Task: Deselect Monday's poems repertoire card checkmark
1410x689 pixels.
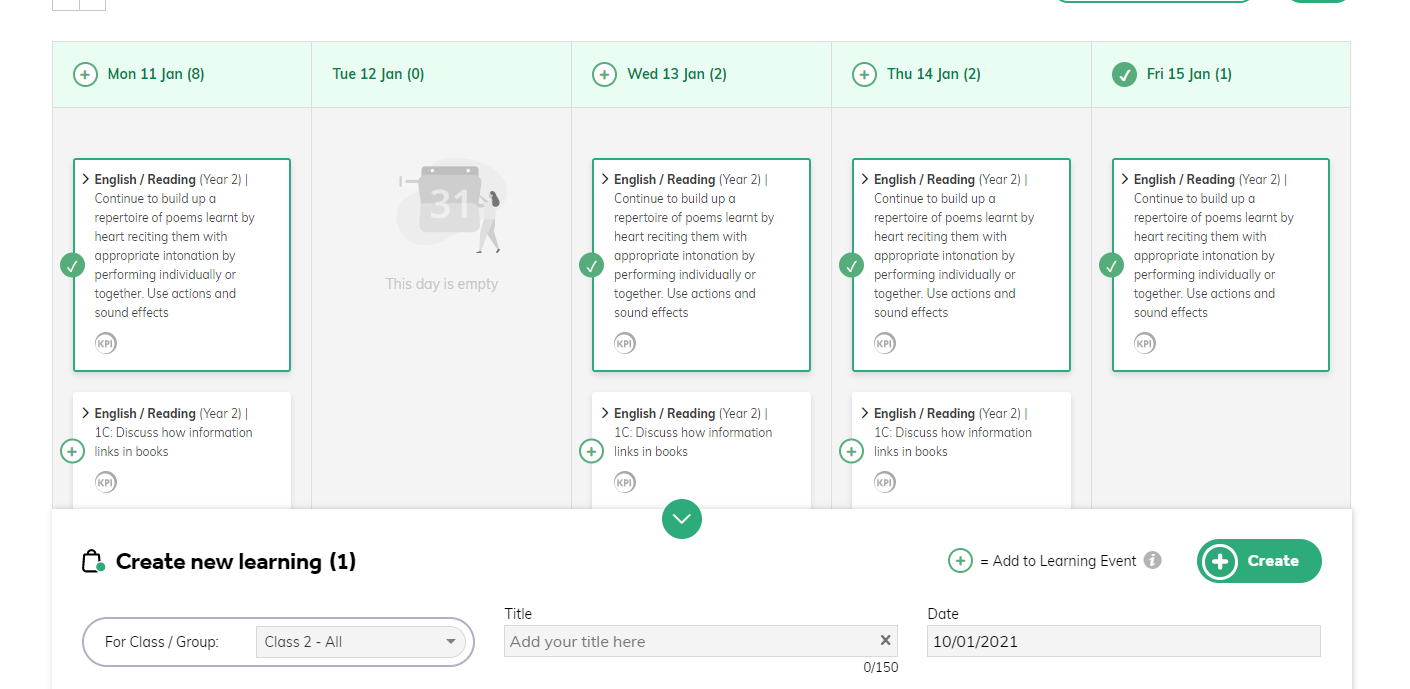Action: pos(72,265)
